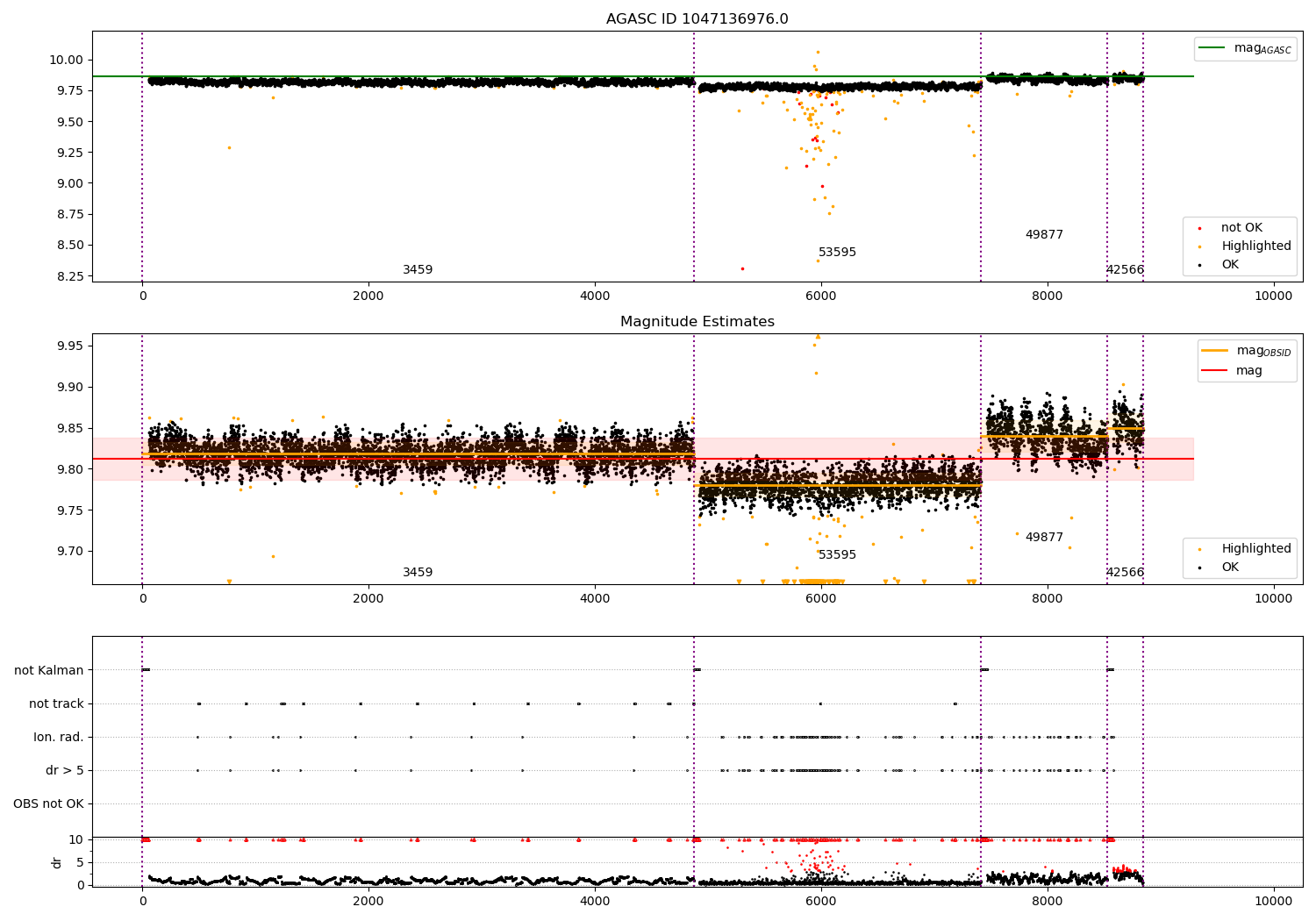Click y-tick 10 on the dr axis
Image resolution: width=1316 pixels, height=921 pixels.
point(75,839)
